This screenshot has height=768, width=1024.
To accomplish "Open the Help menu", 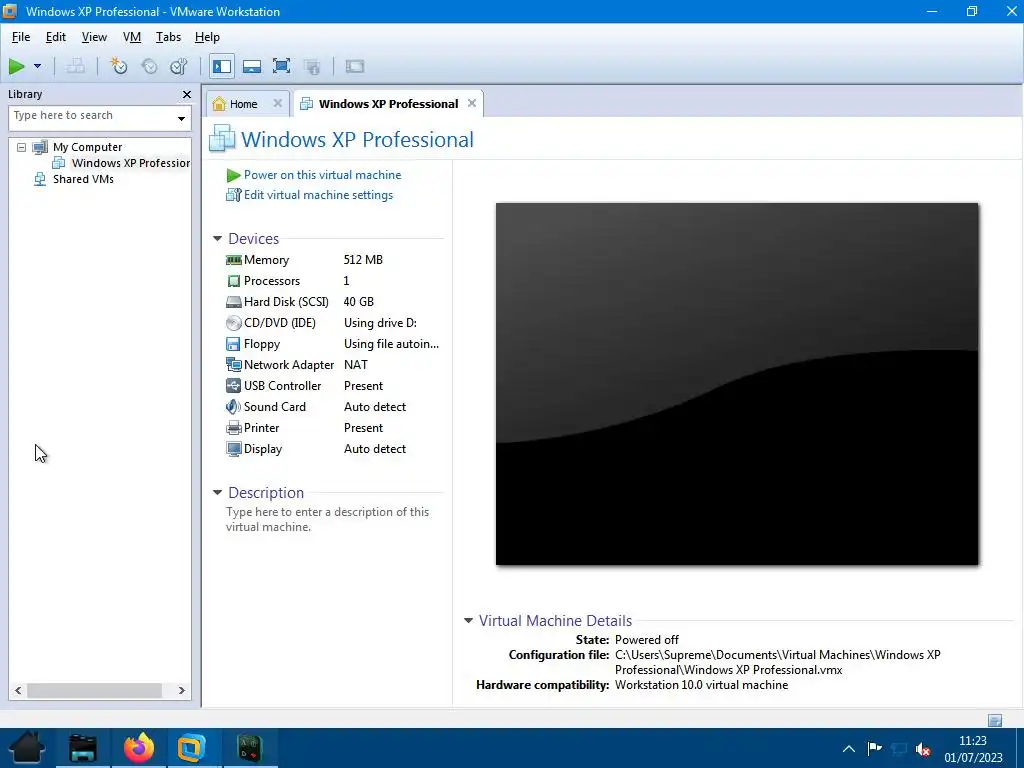I will point(207,37).
